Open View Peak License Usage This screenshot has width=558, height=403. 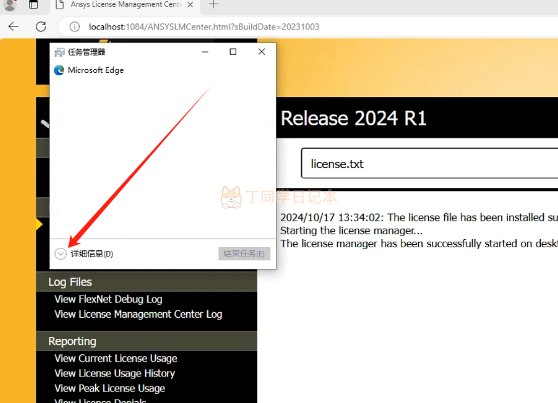coord(110,388)
